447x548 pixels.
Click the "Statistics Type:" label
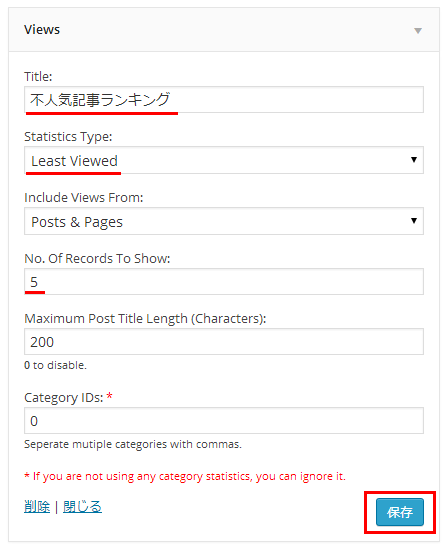pos(68,137)
